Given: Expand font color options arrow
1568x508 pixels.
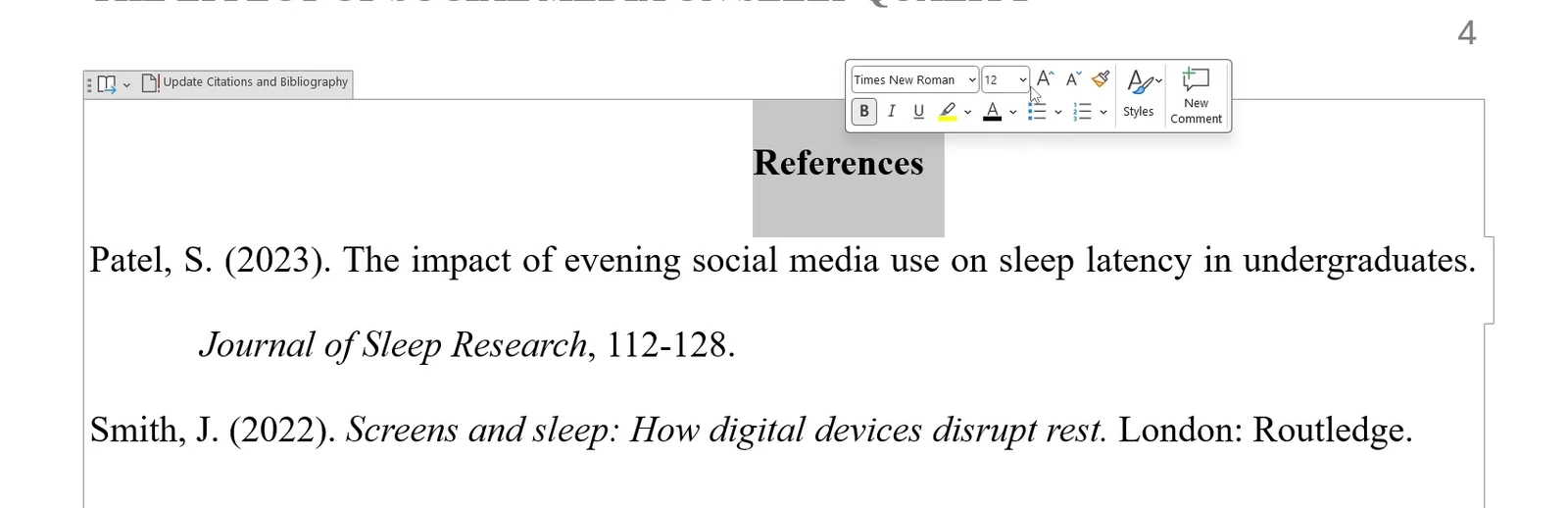Looking at the screenshot, I should (1012, 113).
